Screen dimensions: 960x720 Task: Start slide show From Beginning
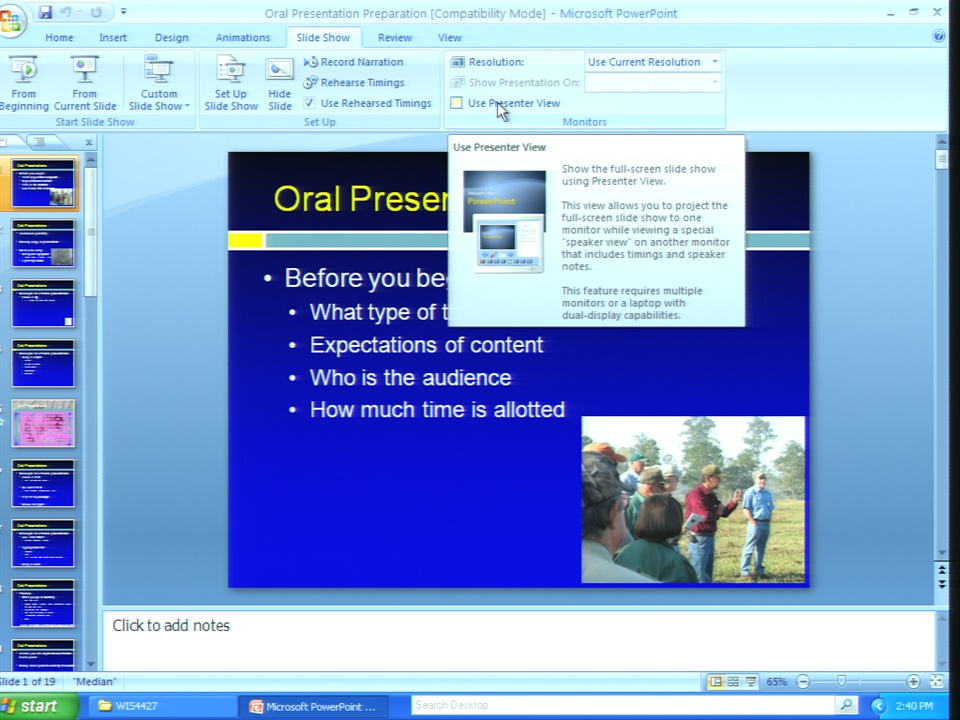pyautogui.click(x=23, y=83)
